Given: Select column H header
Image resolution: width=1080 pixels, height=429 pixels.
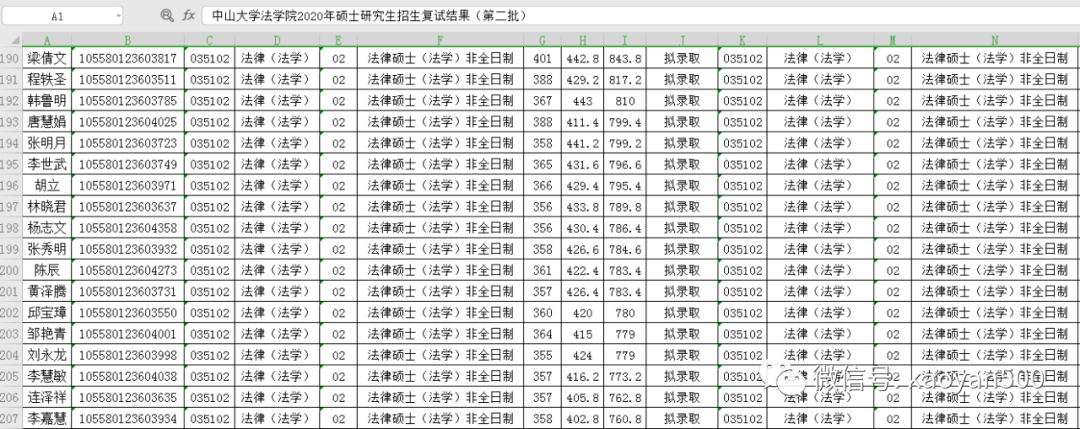Looking at the screenshot, I should (583, 41).
